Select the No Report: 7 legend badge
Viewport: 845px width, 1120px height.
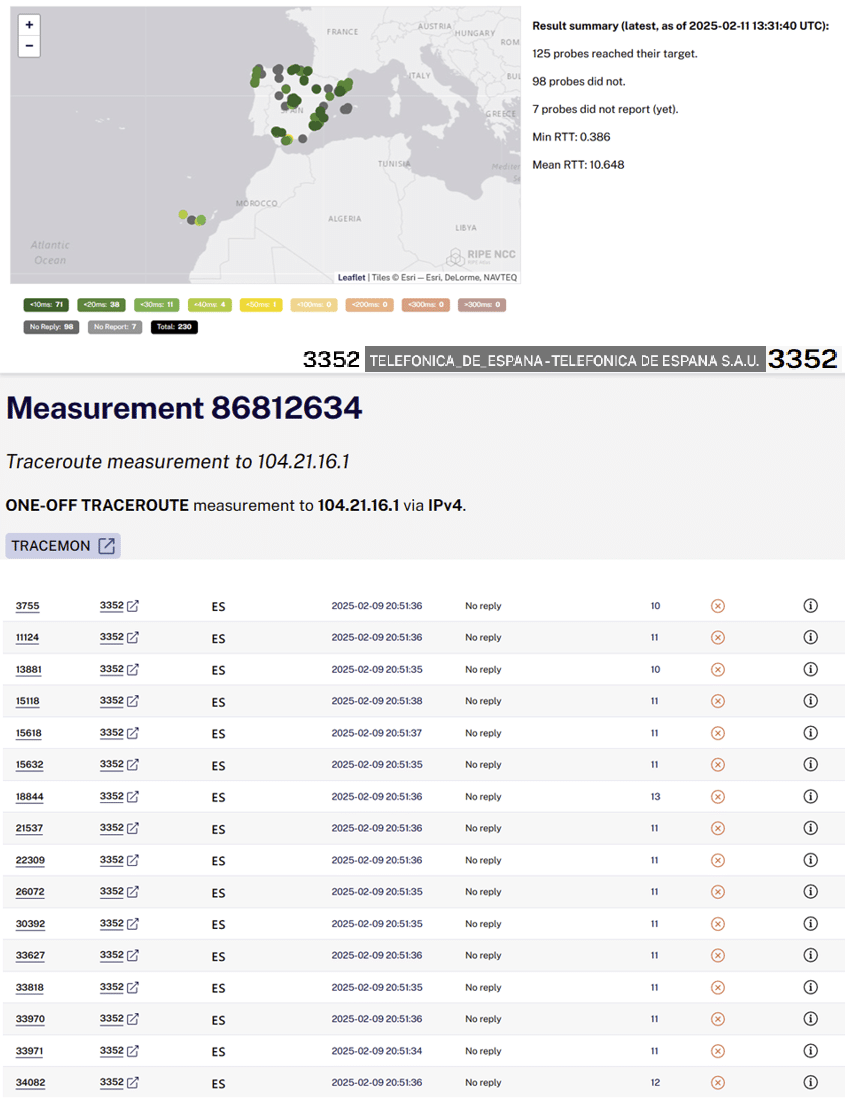coord(115,327)
